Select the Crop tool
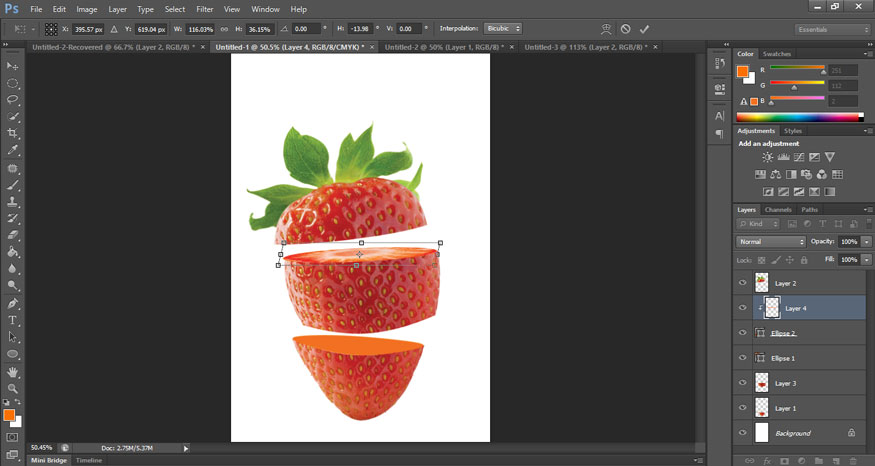Image resolution: width=875 pixels, height=466 pixels. [x=13, y=133]
